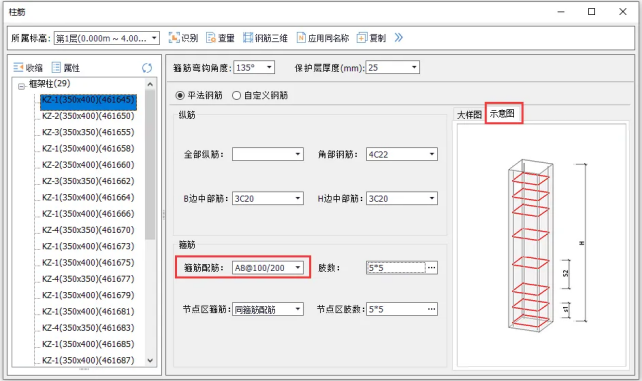642x381 pixels.
Task: Switch to 示意图 tab
Action: pos(502,113)
